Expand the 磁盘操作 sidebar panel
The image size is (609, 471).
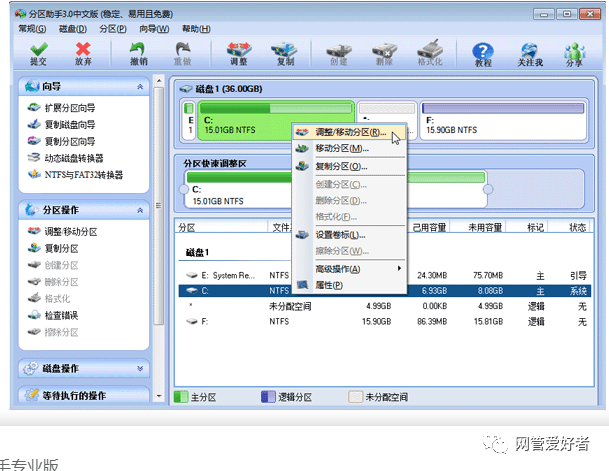click(140, 368)
